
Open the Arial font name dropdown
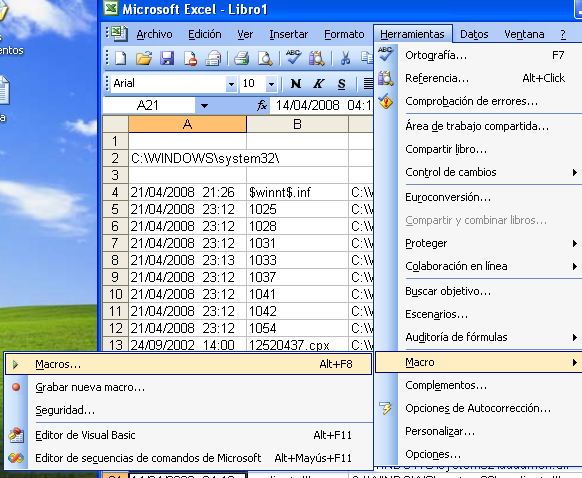coord(231,84)
